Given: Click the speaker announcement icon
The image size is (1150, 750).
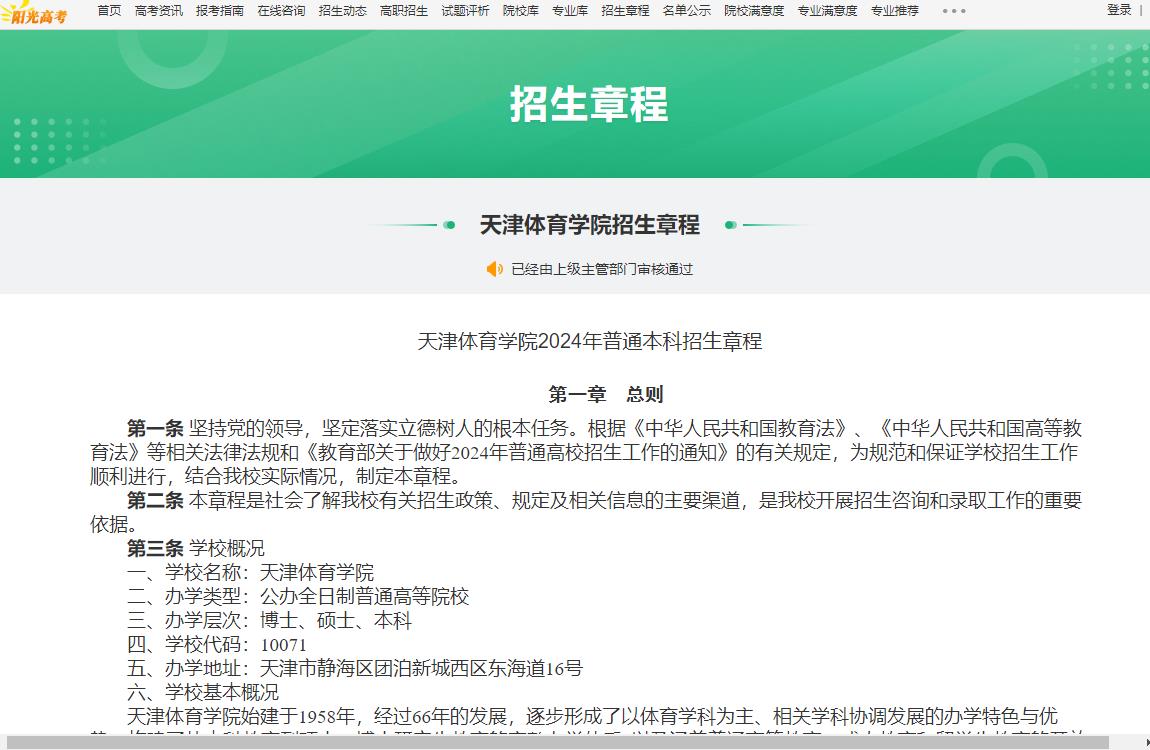Looking at the screenshot, I should coord(495,269).
